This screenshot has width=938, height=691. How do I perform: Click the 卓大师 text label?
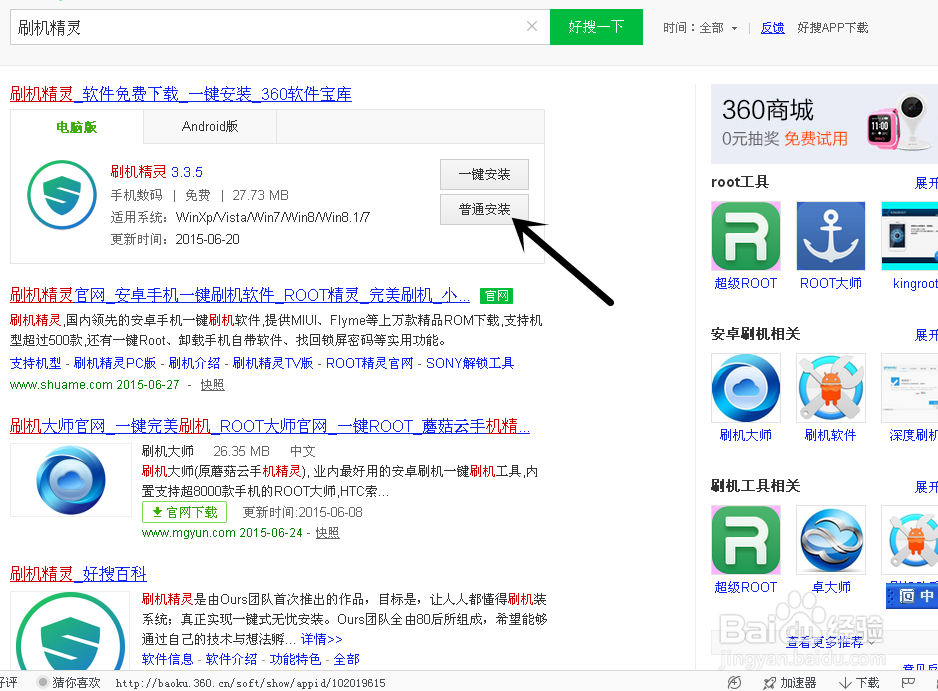(x=831, y=587)
